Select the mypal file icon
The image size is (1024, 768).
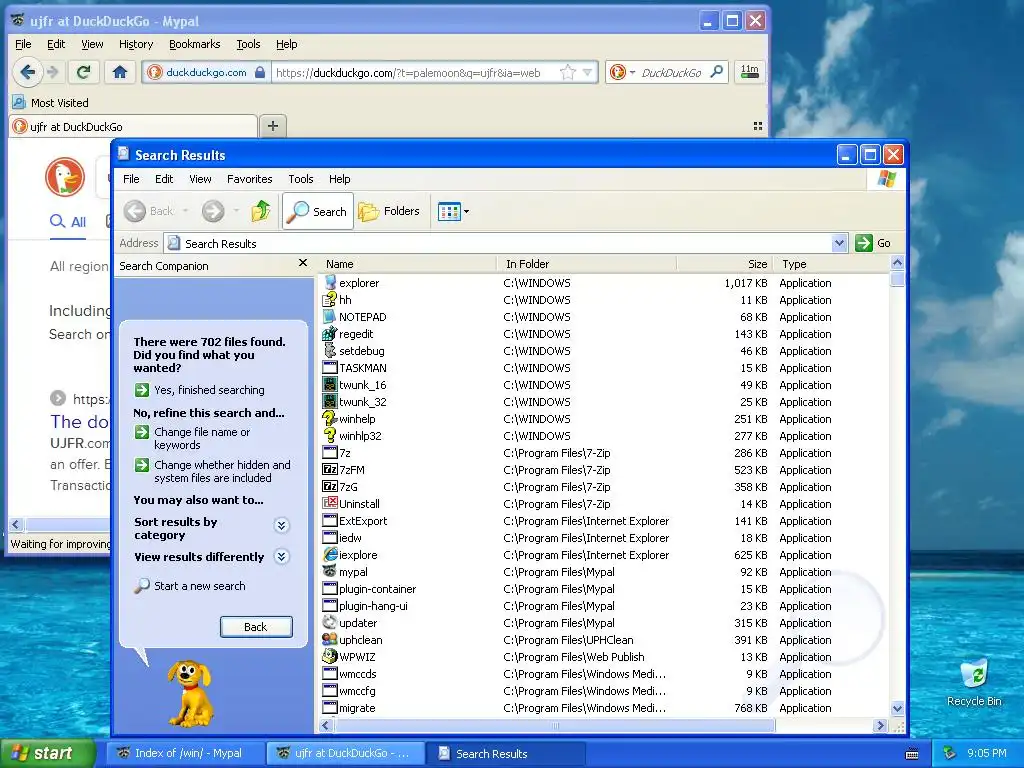tap(330, 571)
